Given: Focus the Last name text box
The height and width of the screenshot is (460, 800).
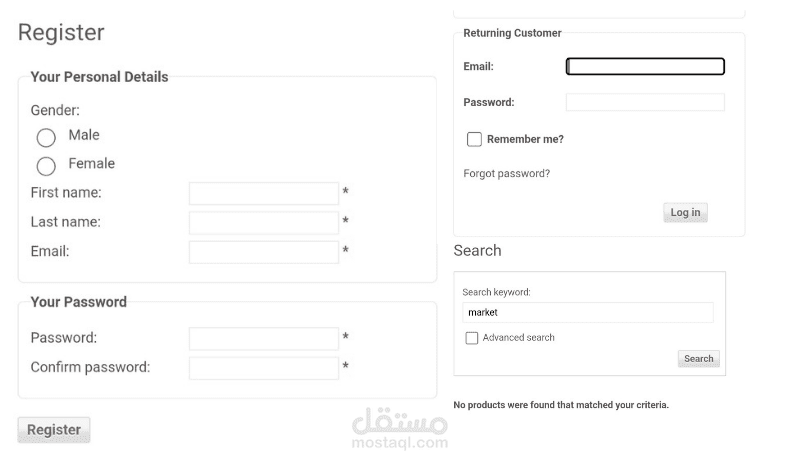Looking at the screenshot, I should click(x=264, y=222).
